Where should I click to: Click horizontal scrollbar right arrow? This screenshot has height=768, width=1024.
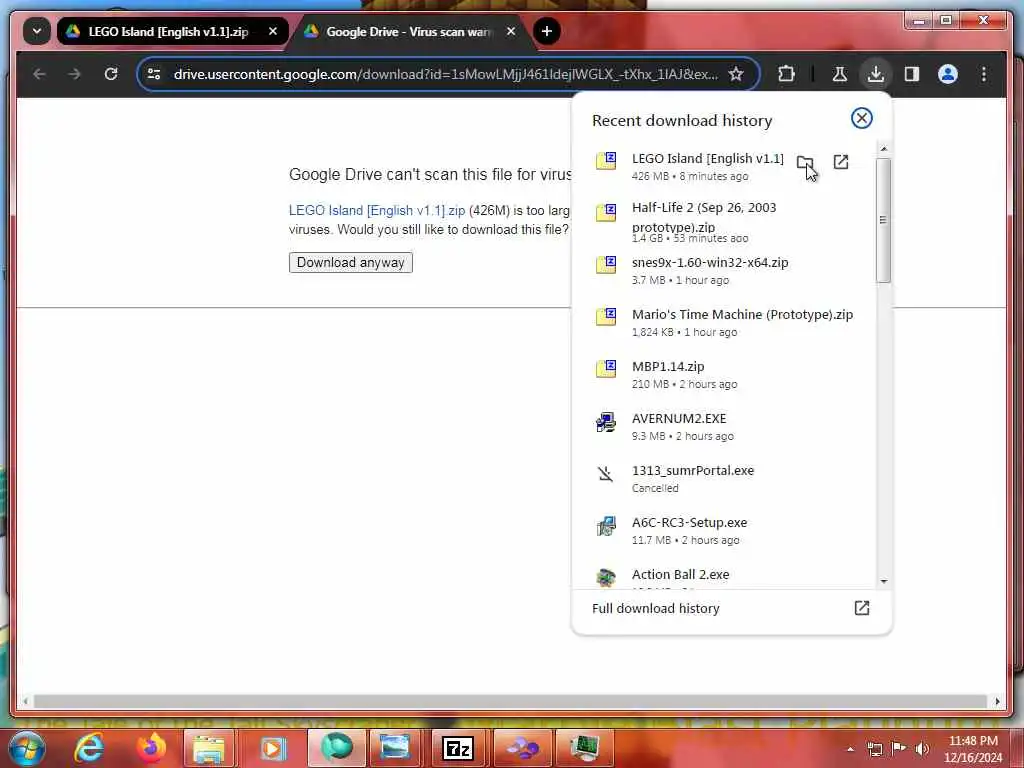997,701
